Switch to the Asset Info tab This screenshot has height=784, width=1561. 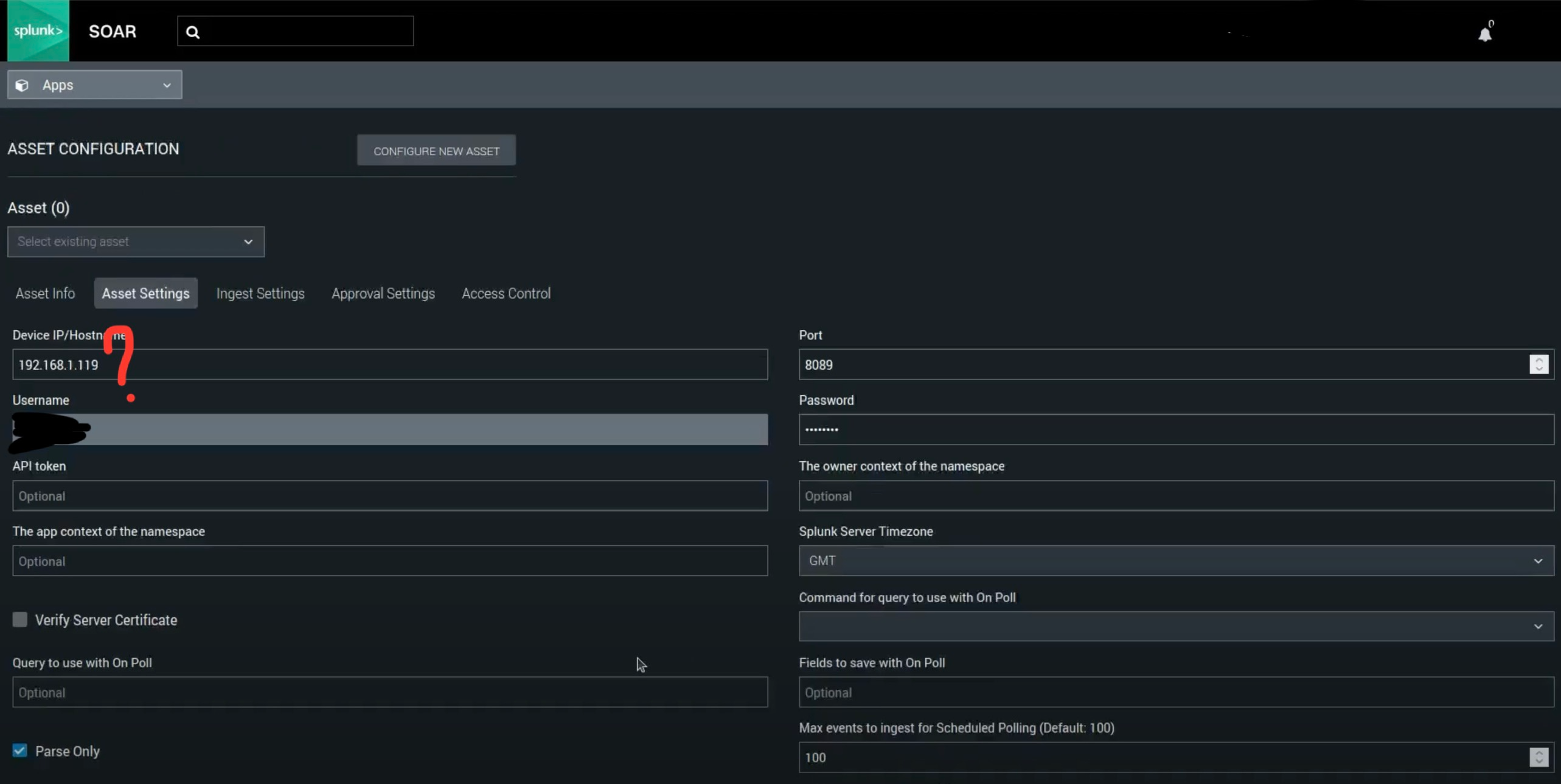click(x=45, y=294)
